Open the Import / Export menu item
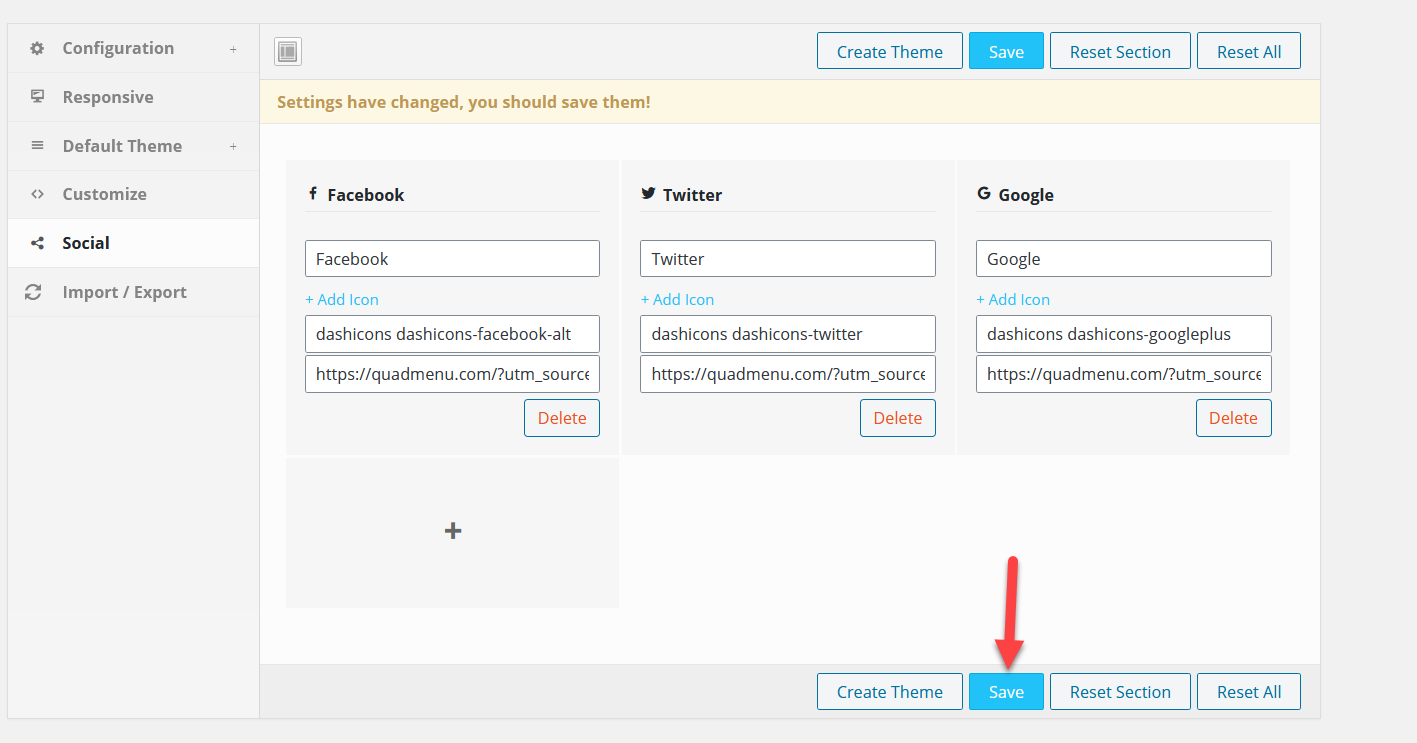 point(133,292)
